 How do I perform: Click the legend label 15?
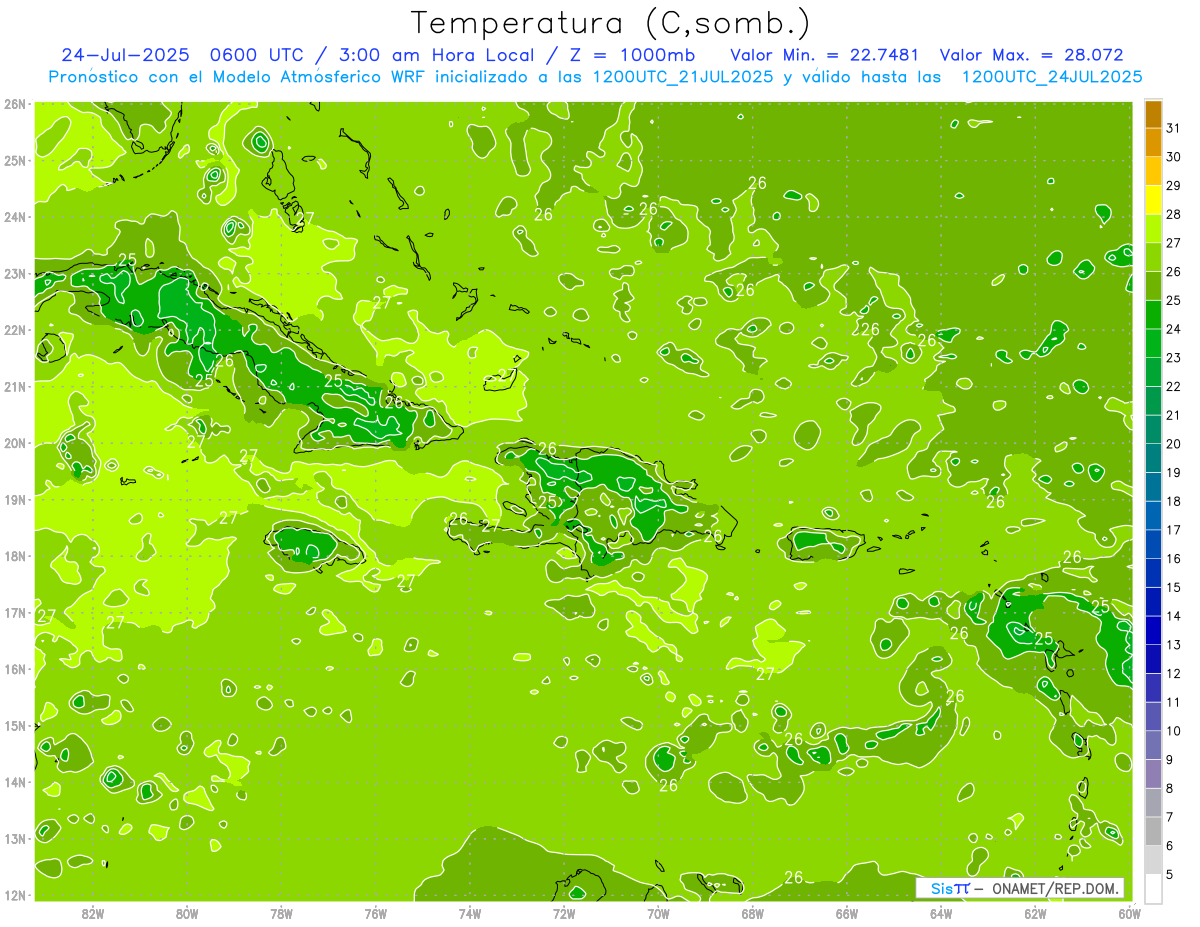(x=1173, y=587)
